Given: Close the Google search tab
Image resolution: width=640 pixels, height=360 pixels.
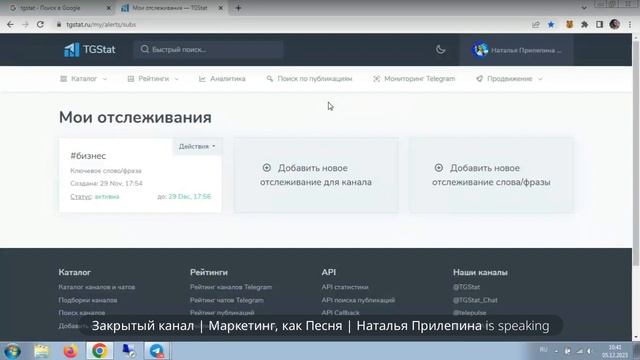Looking at the screenshot, I should click(x=109, y=8).
